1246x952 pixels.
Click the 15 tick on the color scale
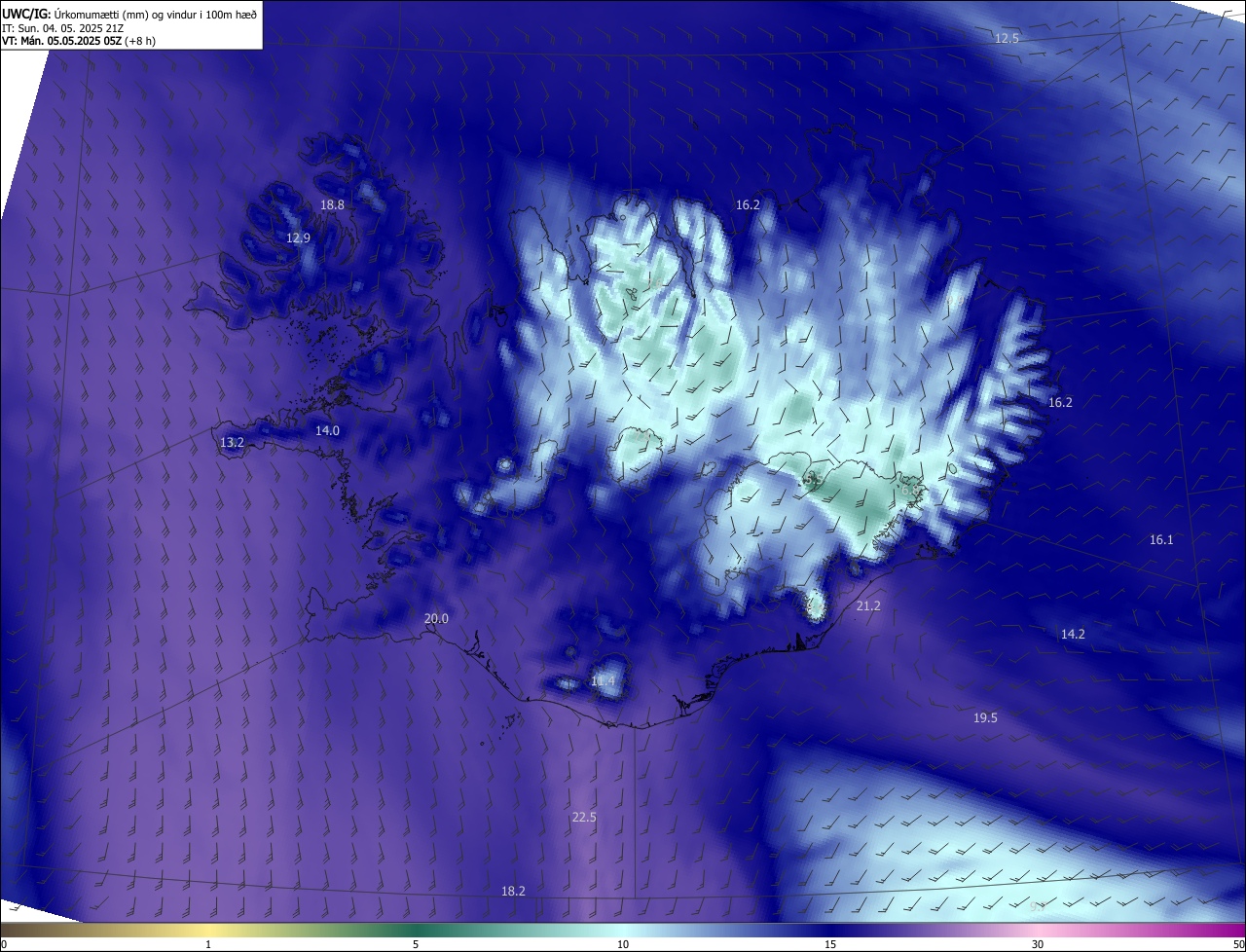tap(830, 944)
